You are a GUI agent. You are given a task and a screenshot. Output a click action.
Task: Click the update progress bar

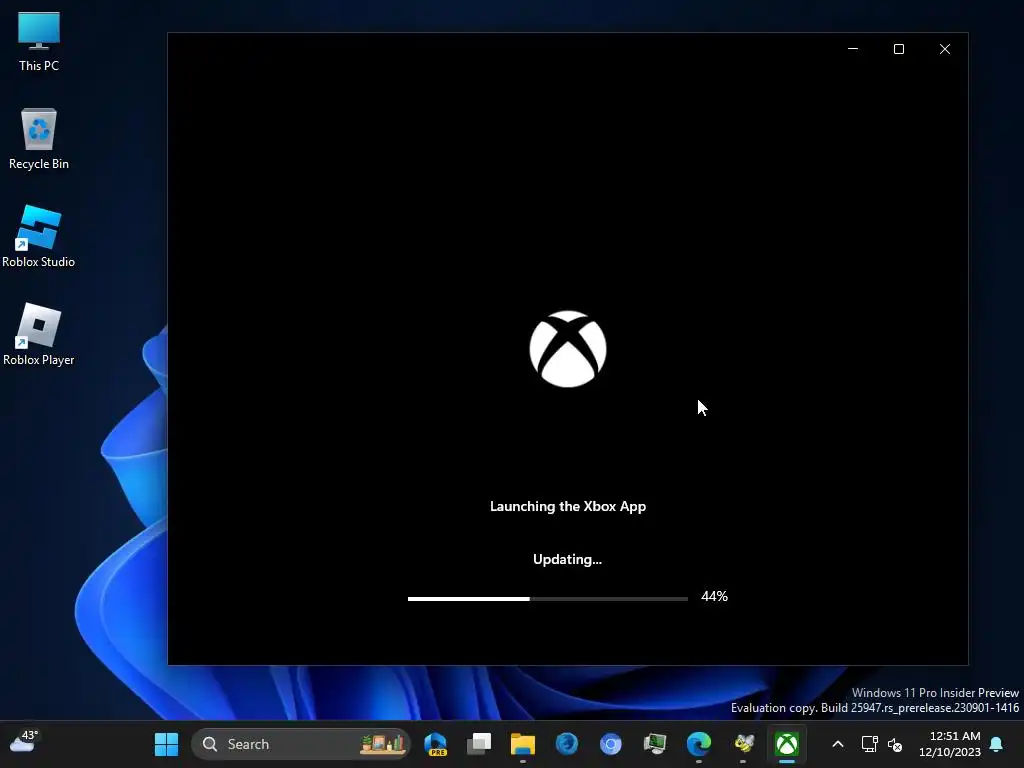tap(547, 598)
